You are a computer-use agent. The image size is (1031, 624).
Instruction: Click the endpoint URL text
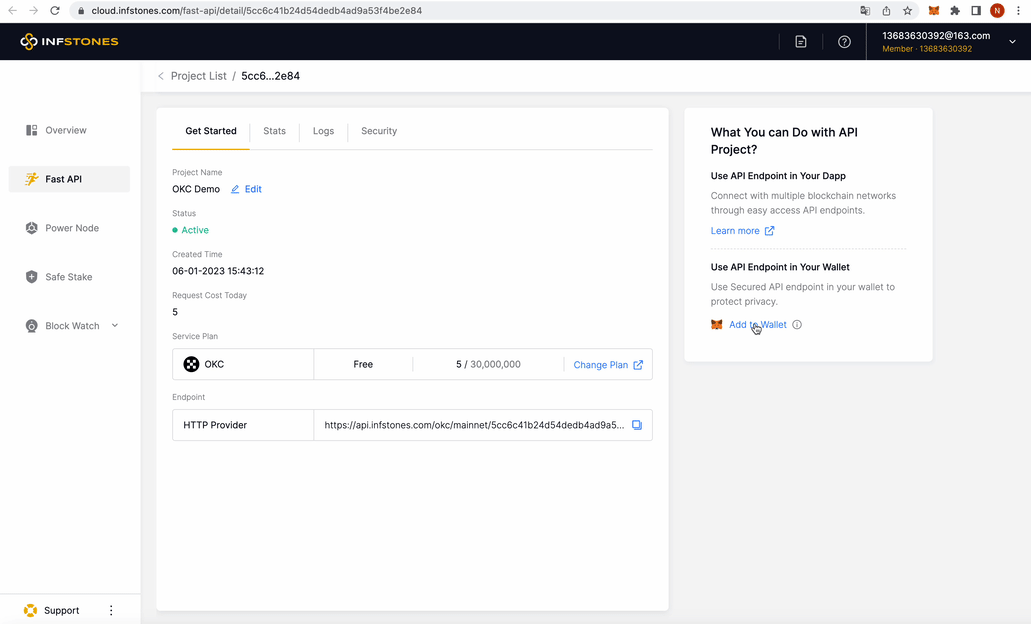pos(475,425)
